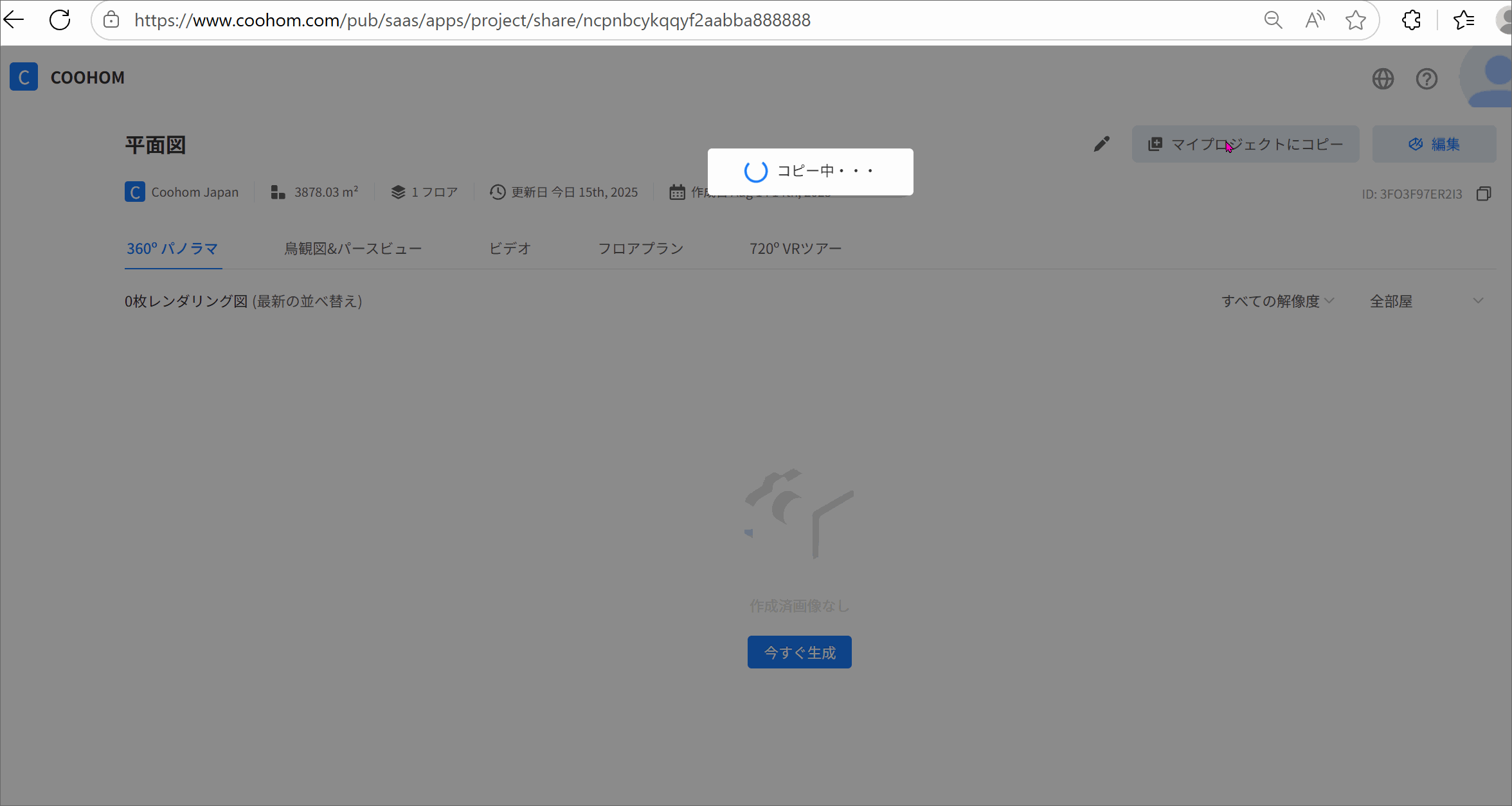1512x806 pixels.
Task: Click the copying spinner in the コピー中 toast
Action: pos(756,171)
